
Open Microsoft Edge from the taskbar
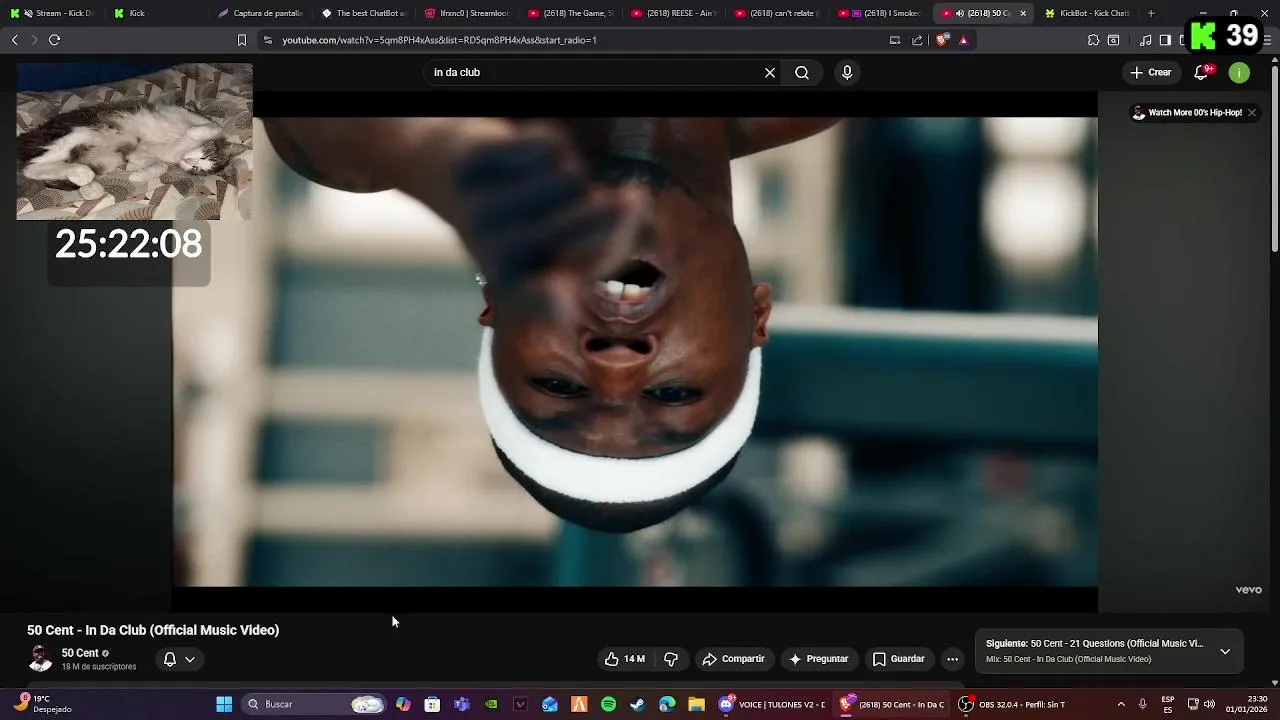(667, 704)
